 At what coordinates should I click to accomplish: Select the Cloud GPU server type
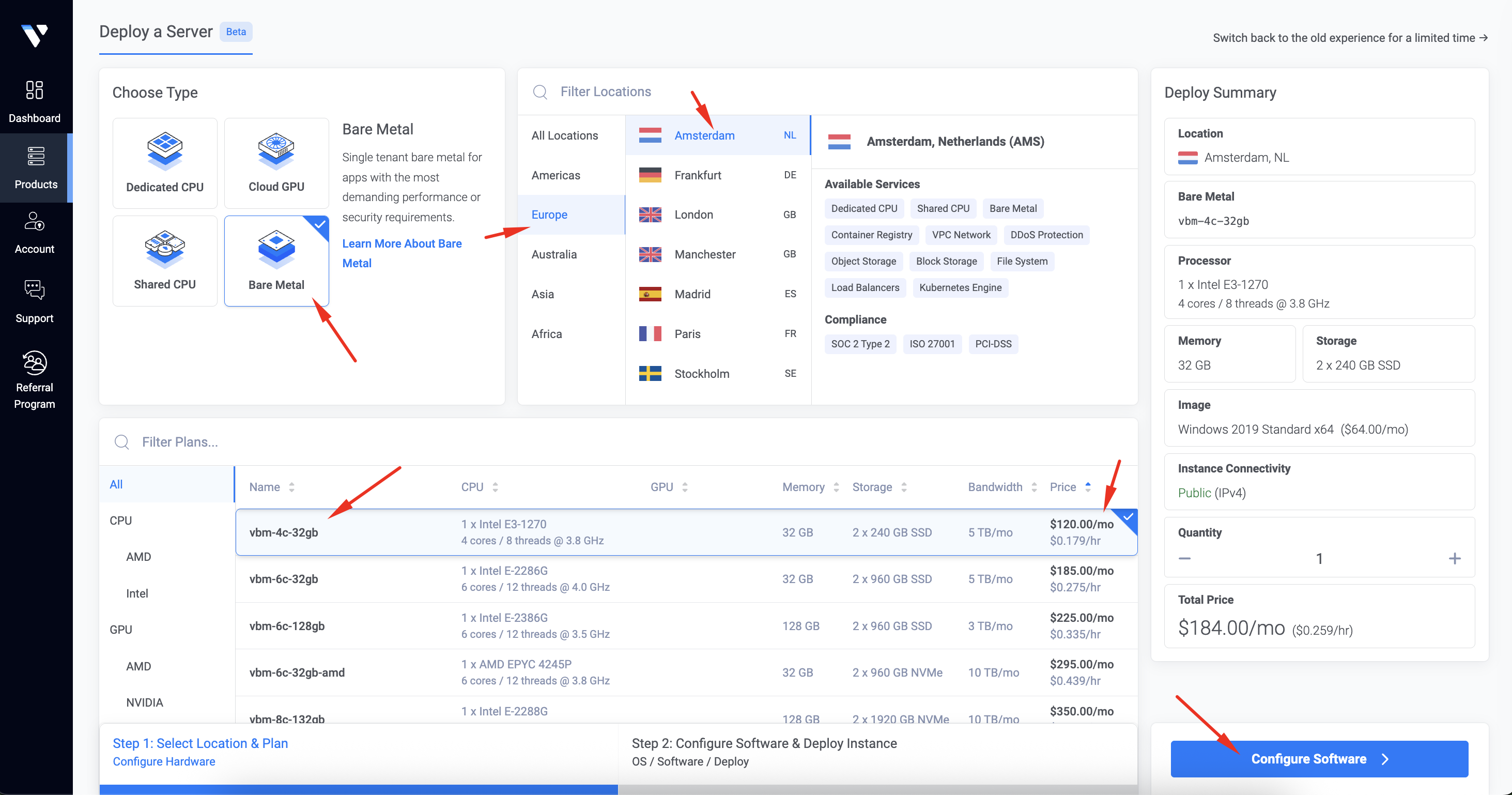pyautogui.click(x=276, y=163)
